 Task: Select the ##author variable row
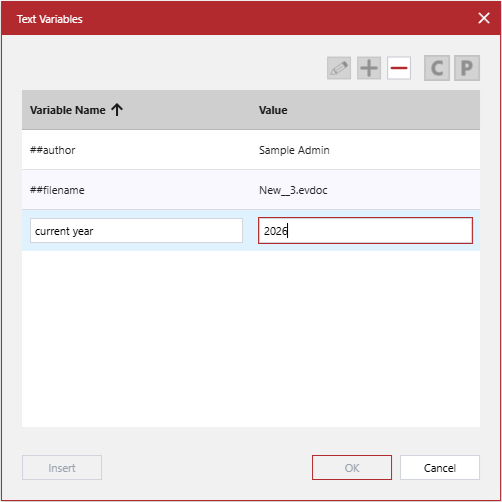(x=251, y=150)
